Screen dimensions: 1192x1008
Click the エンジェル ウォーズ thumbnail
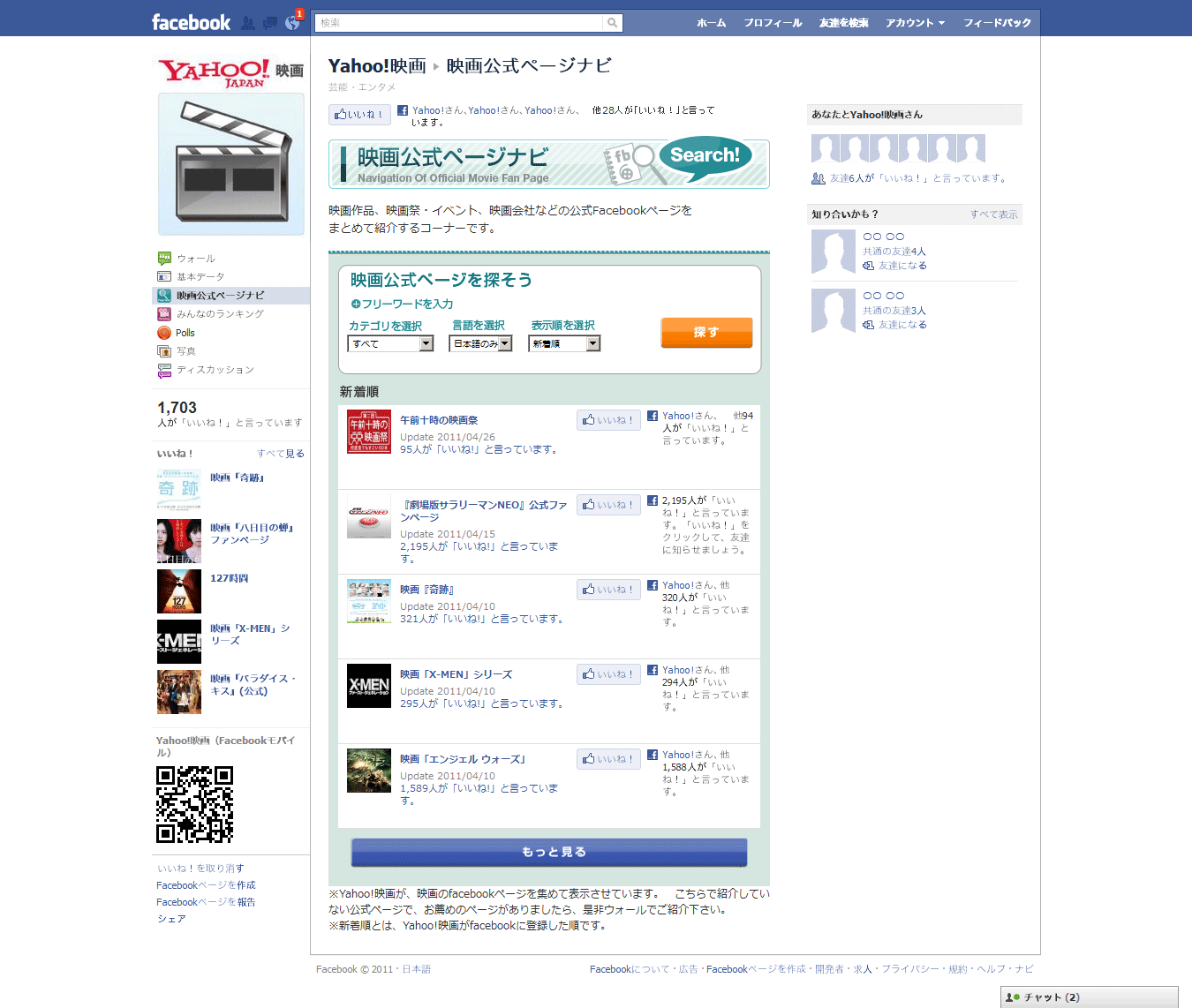pyautogui.click(x=369, y=771)
